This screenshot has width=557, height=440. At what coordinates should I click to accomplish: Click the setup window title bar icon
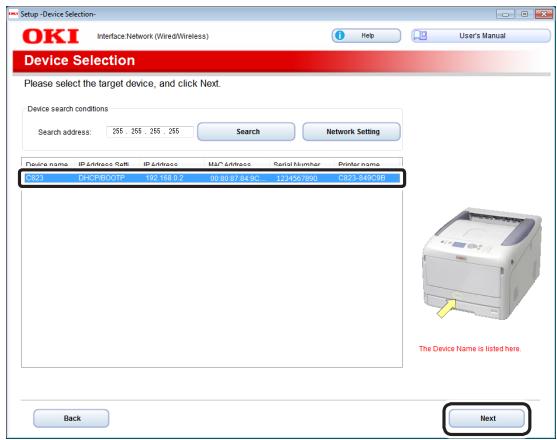(x=13, y=14)
